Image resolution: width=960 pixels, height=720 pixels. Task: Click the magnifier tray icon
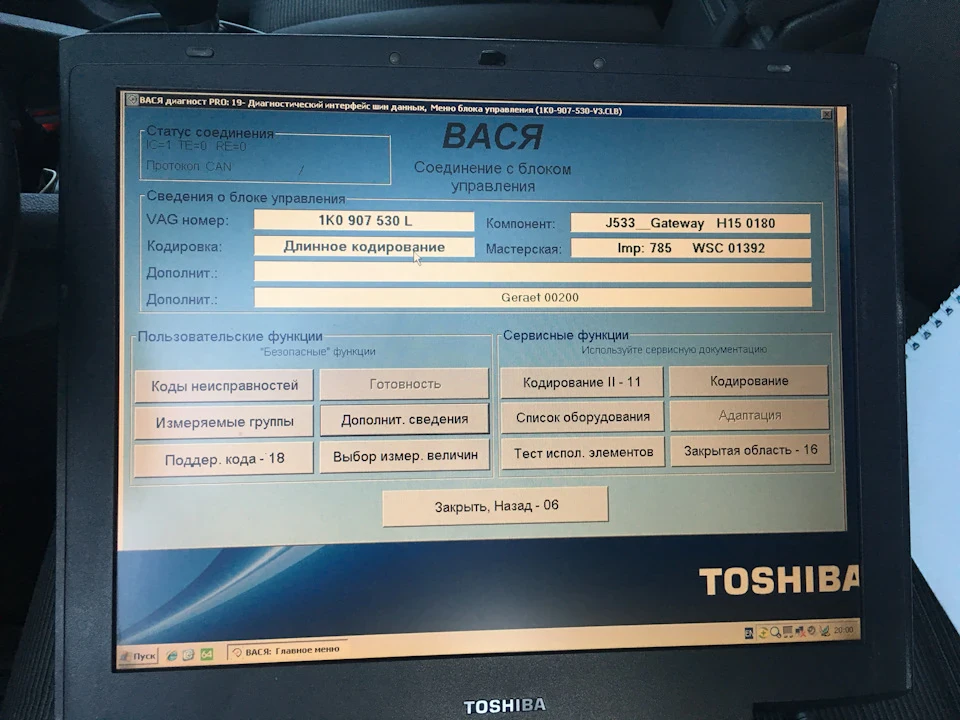tap(776, 632)
